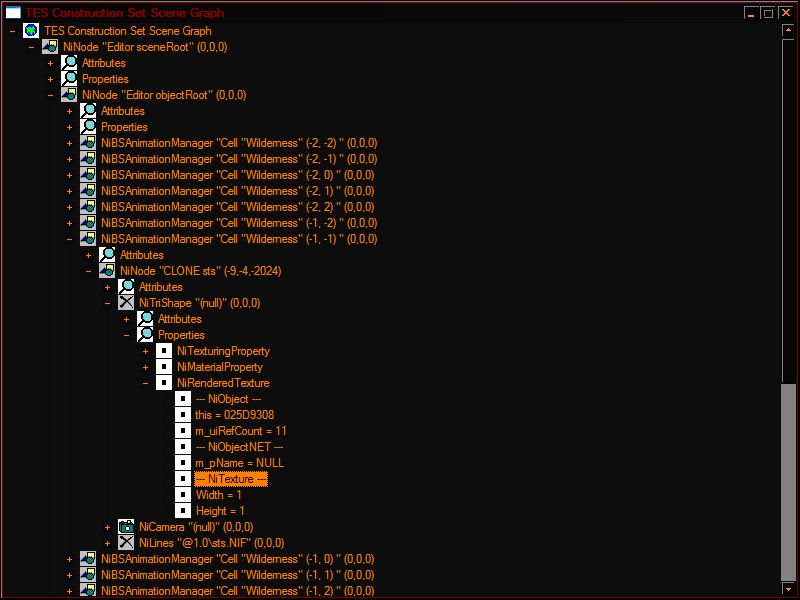Viewport: 800px width, 600px height.
Task: Click the icon of Cell "Wilderness" (-2, 2) node
Action: tap(88, 207)
